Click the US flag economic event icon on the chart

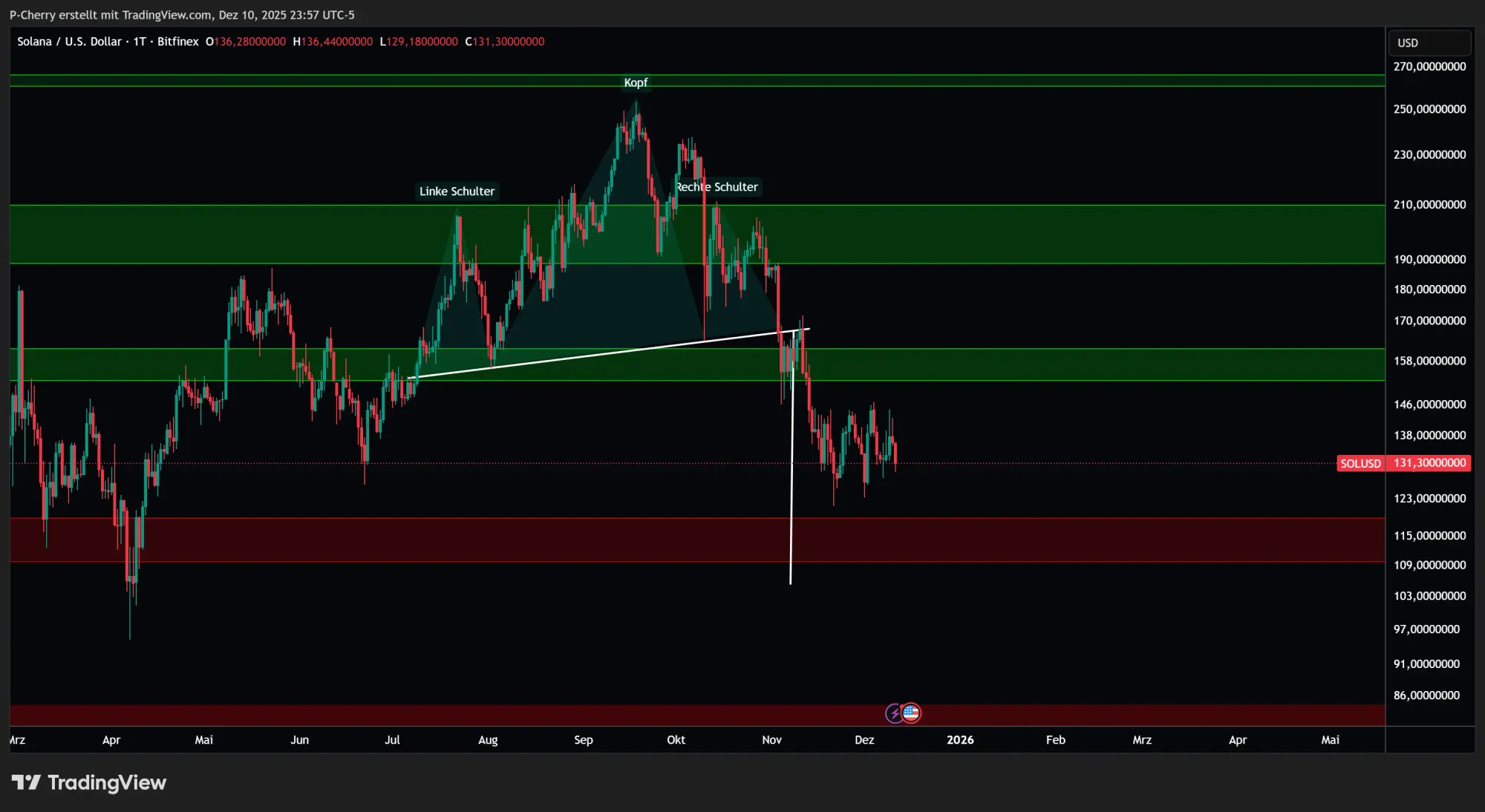911,713
